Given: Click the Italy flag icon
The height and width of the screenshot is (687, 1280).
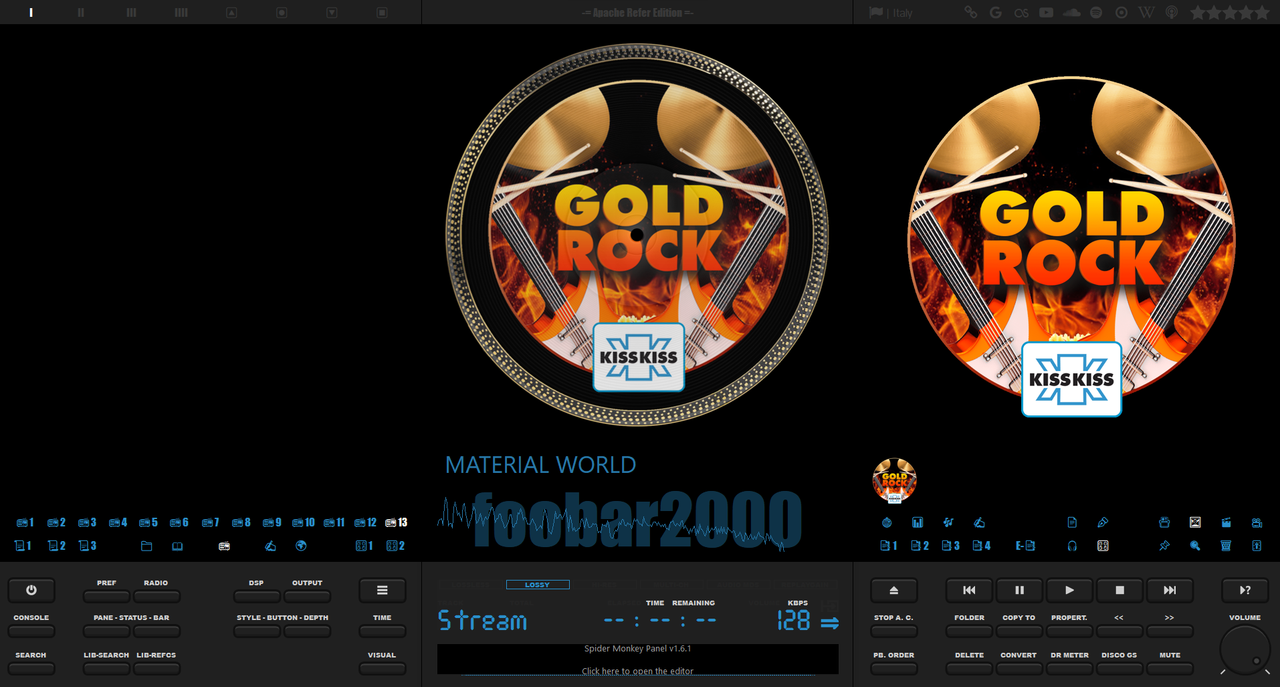Looking at the screenshot, I should (876, 12).
